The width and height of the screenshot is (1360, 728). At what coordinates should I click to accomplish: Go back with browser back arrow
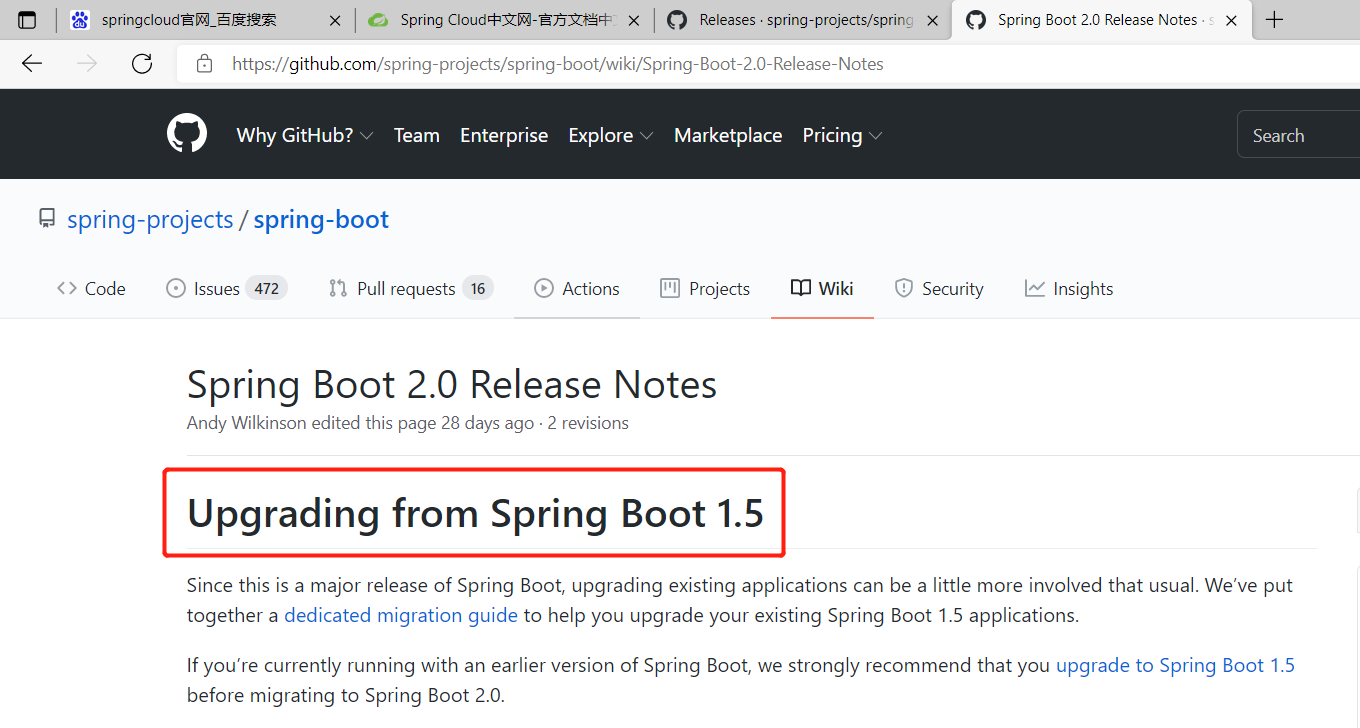32,64
